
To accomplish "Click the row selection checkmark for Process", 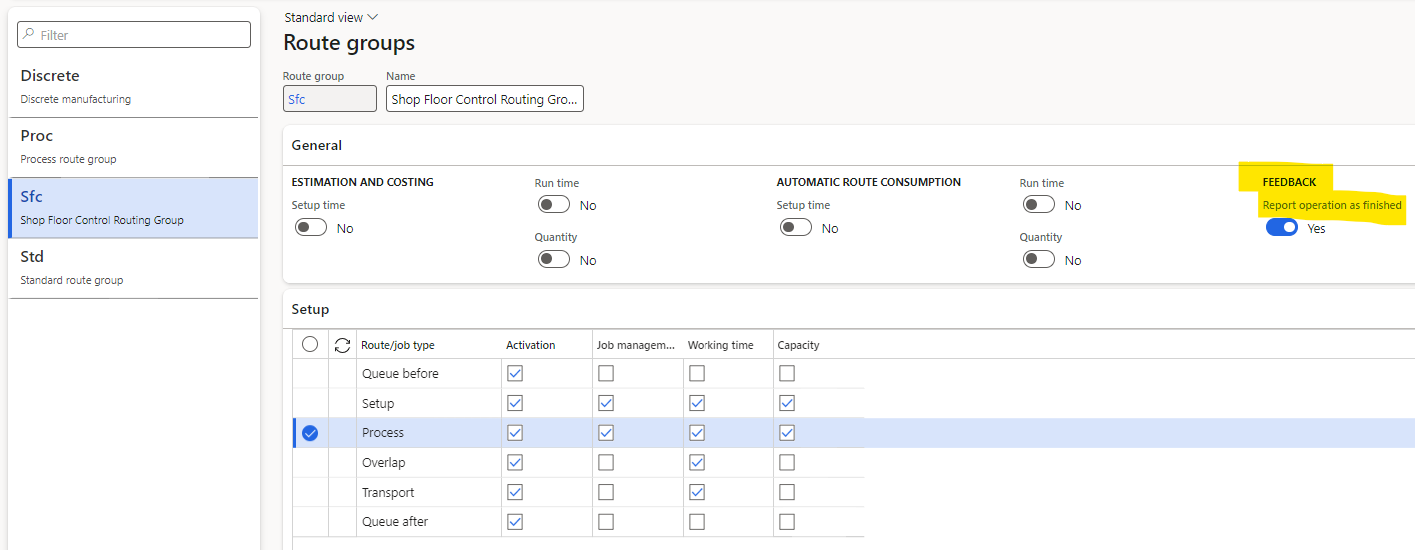I will (310, 433).
